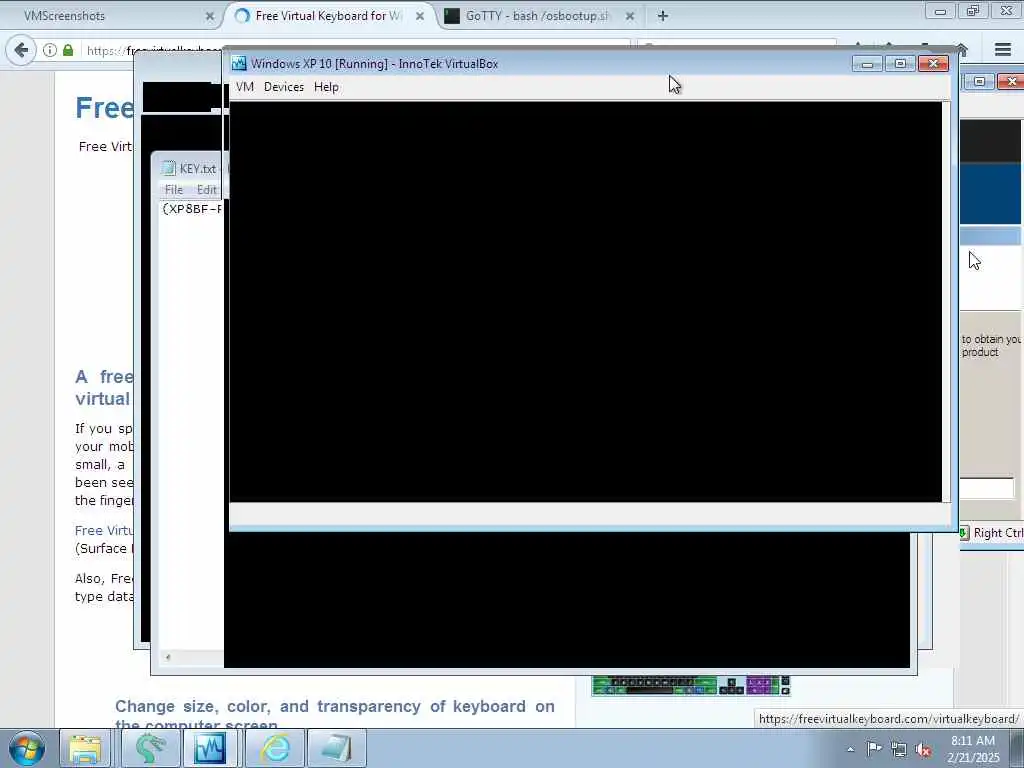Click the virtual keyboard thumbnail image

pos(691,686)
